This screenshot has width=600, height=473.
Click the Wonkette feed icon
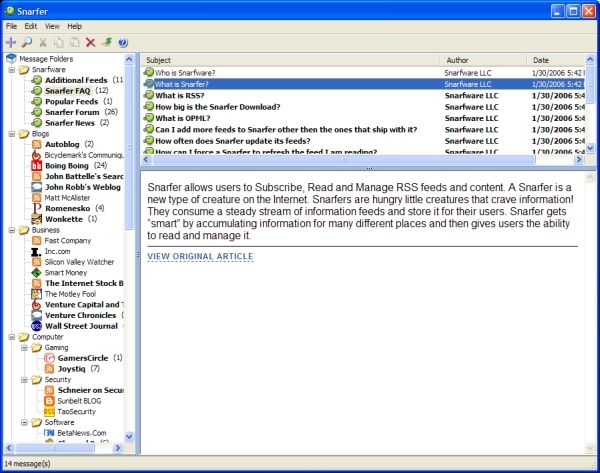(x=37, y=219)
